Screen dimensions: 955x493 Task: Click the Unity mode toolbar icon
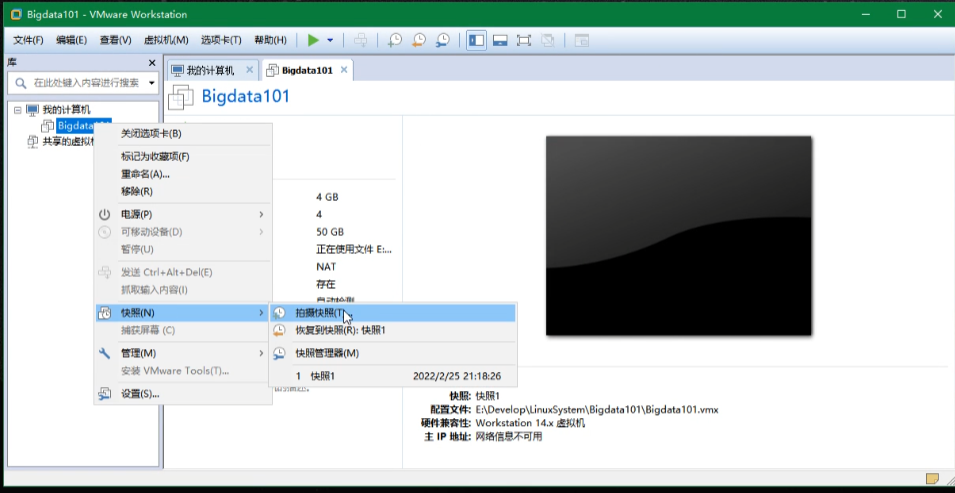(548, 40)
